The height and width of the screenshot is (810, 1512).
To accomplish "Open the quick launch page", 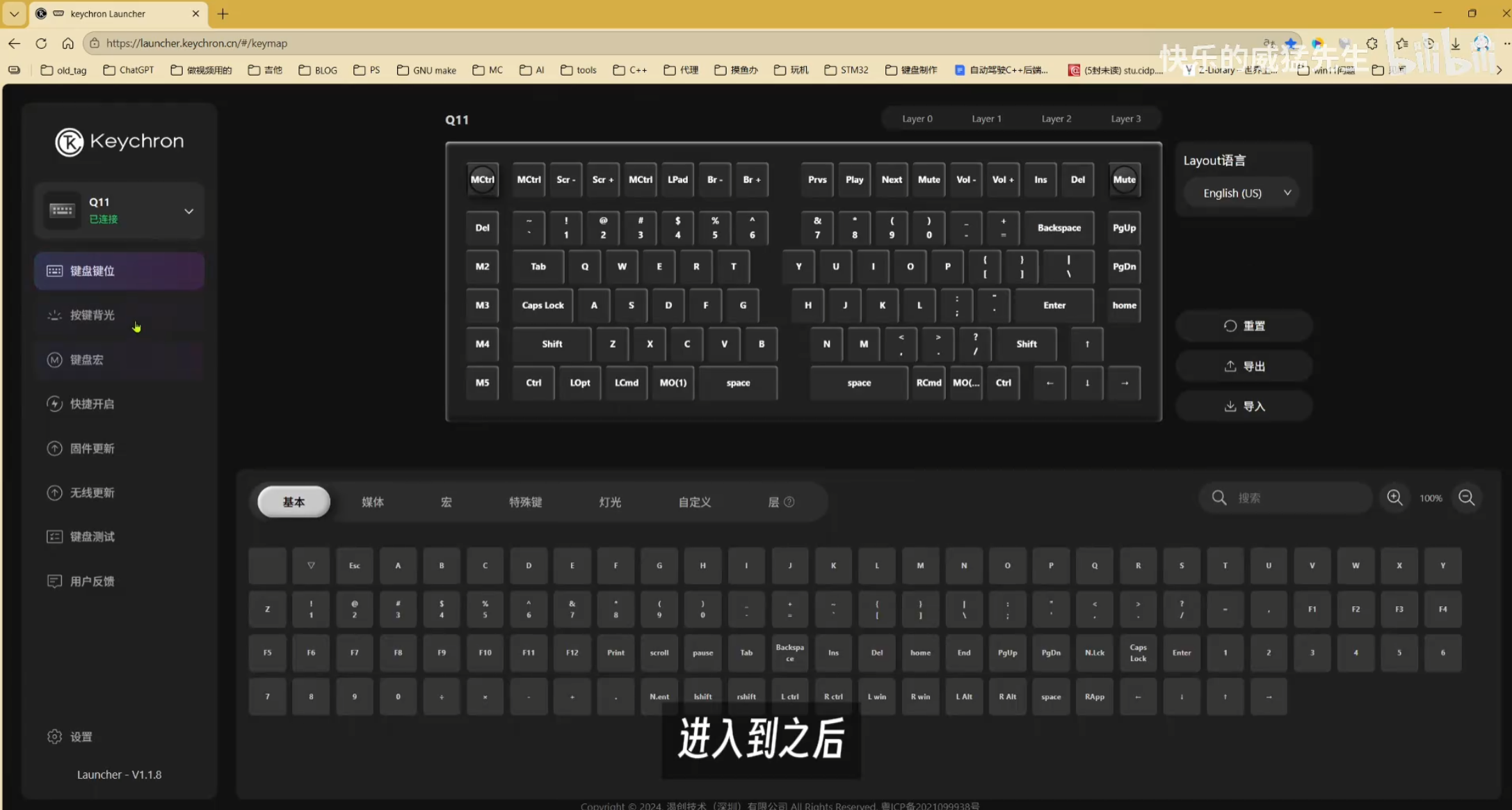I will [92, 404].
